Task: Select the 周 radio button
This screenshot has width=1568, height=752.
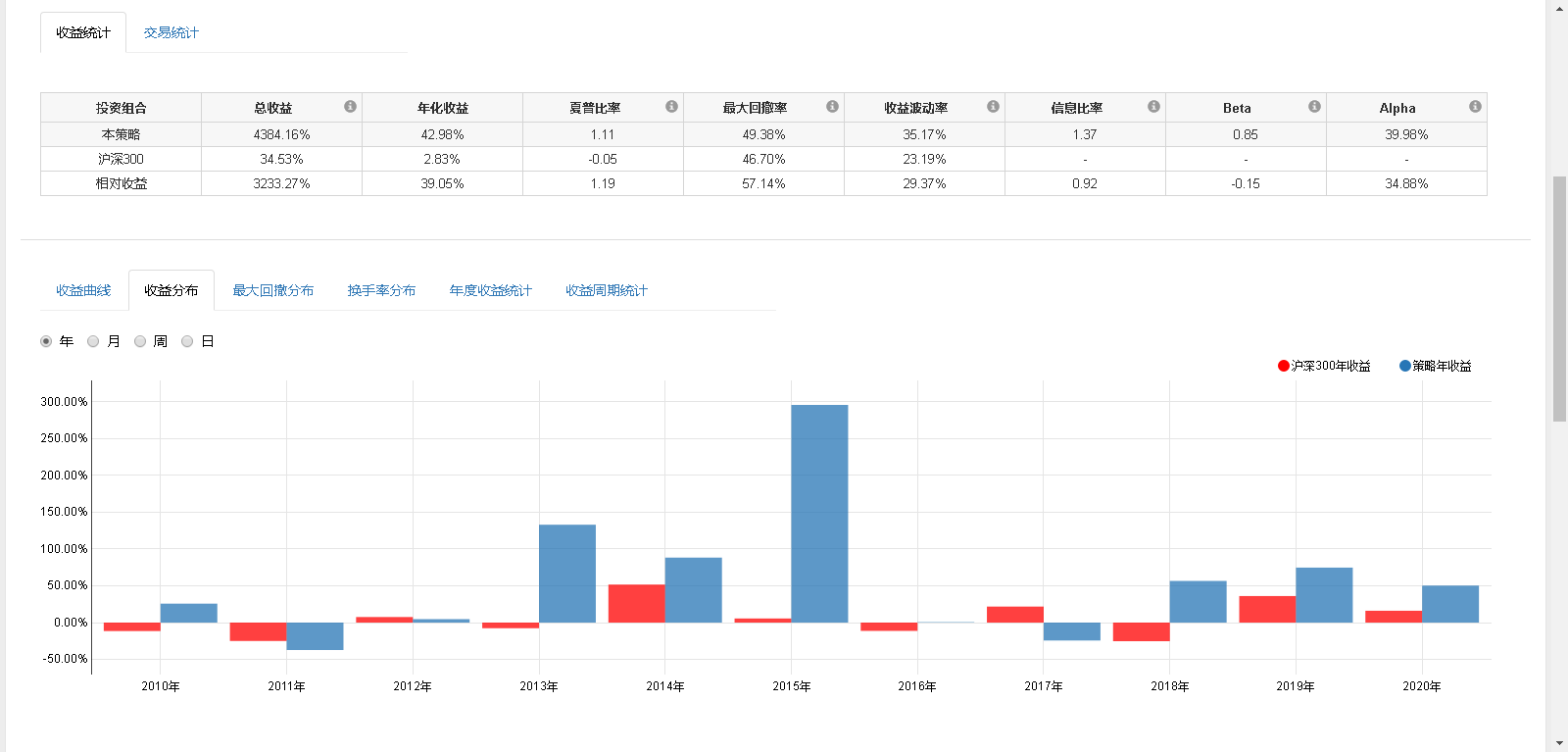Action: click(140, 341)
